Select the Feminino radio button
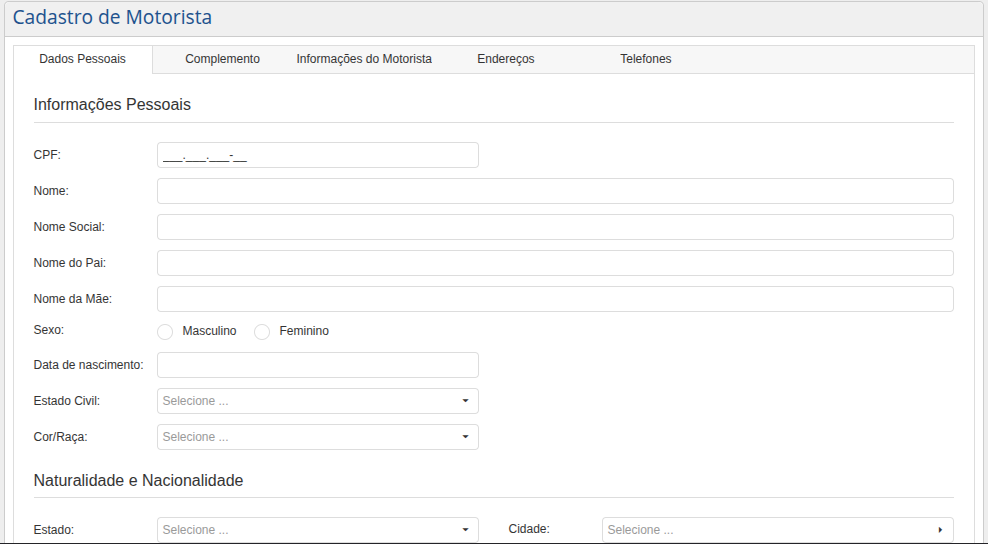Screen dimensions: 988x544 pyautogui.click(x=262, y=332)
